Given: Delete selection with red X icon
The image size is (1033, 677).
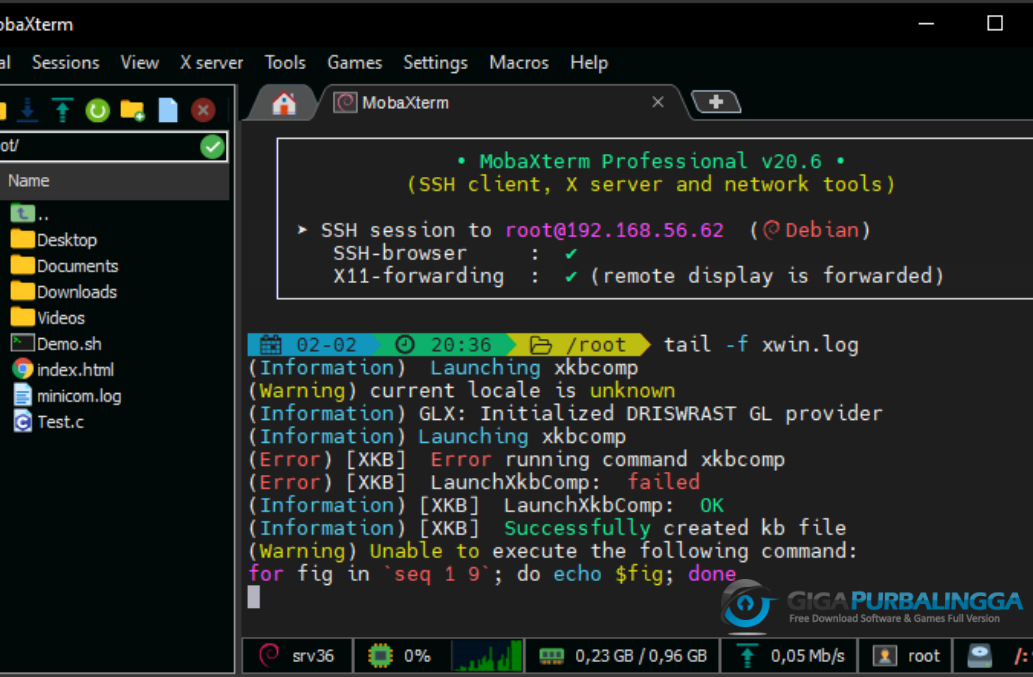Looking at the screenshot, I should 203,110.
